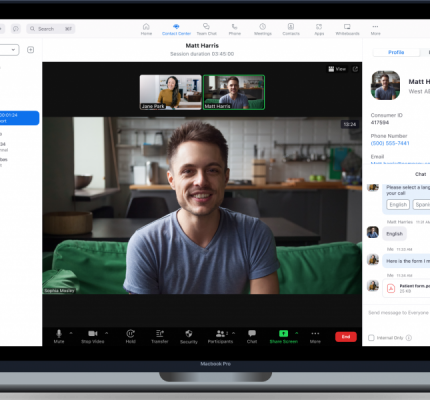Select Matt Harris video thumbnail
430x400 pixels.
click(x=234, y=92)
